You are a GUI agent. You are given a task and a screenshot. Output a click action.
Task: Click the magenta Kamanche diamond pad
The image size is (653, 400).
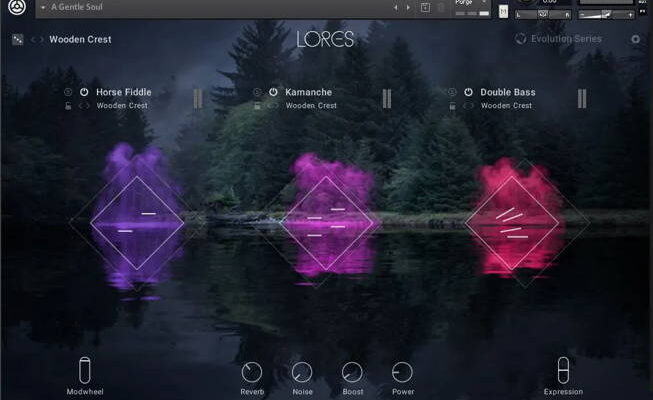coord(326,223)
